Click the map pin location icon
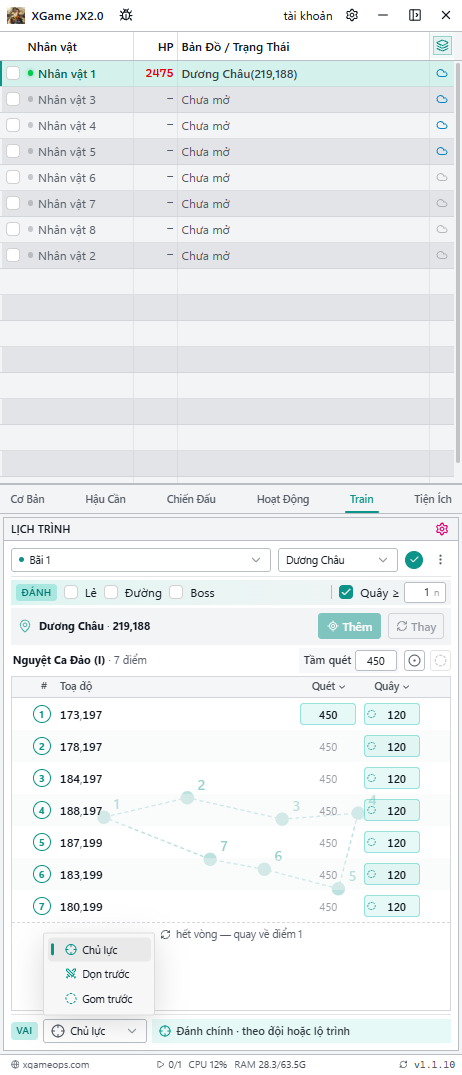 click(x=25, y=626)
